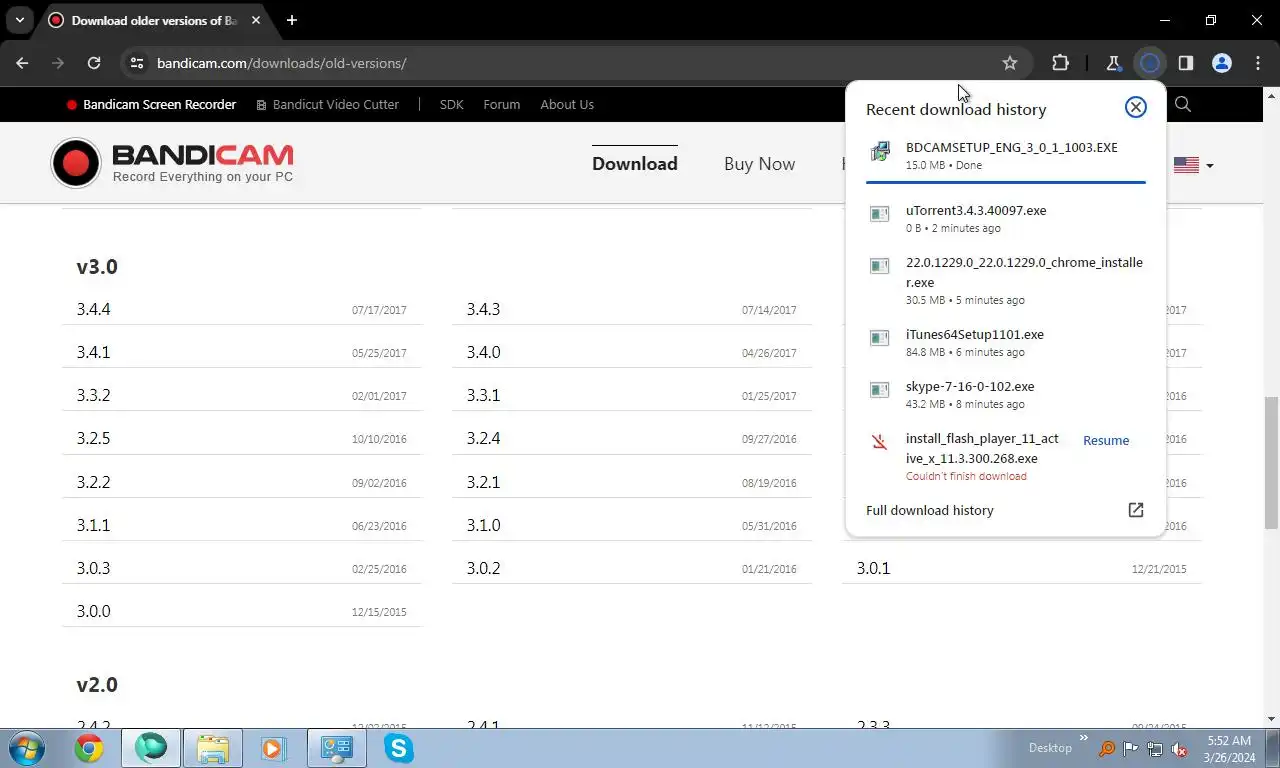The image size is (1280, 768).
Task: Download Bandicam version 3.3.2
Action: [x=93, y=395]
